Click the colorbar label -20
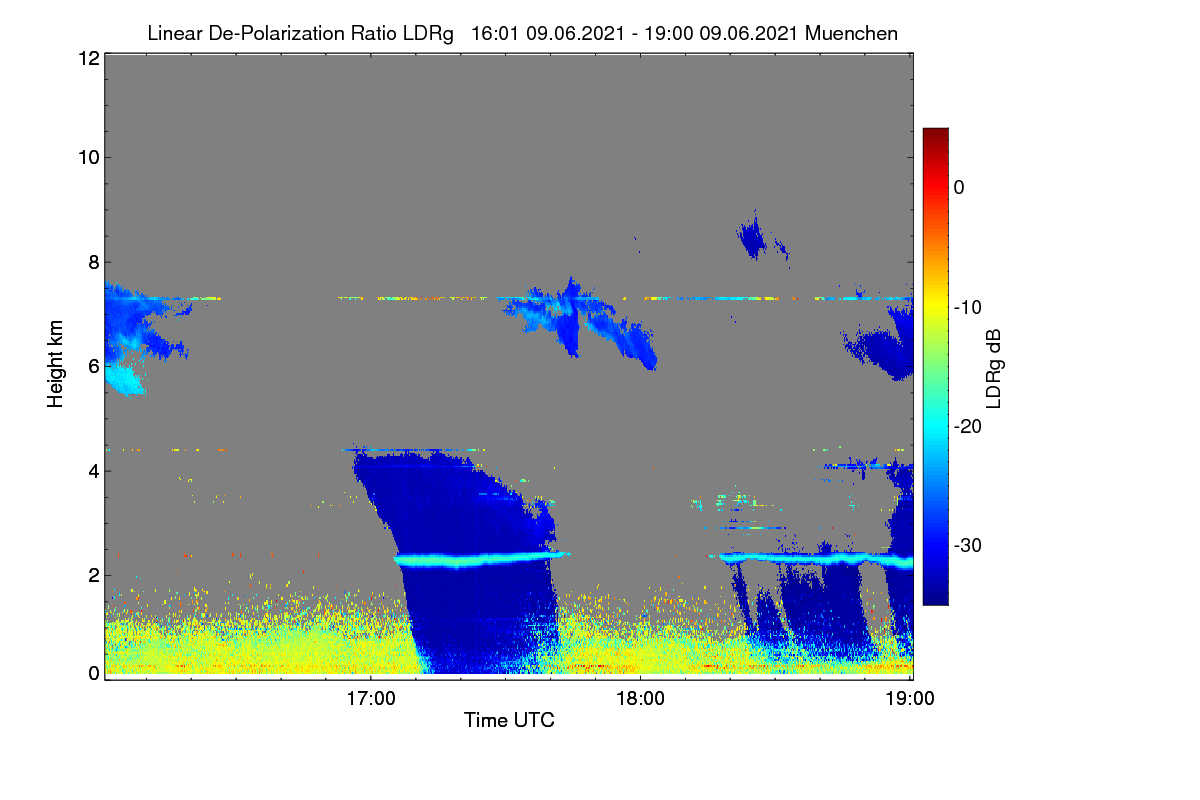This screenshot has height=800, width=1200. coord(968,426)
